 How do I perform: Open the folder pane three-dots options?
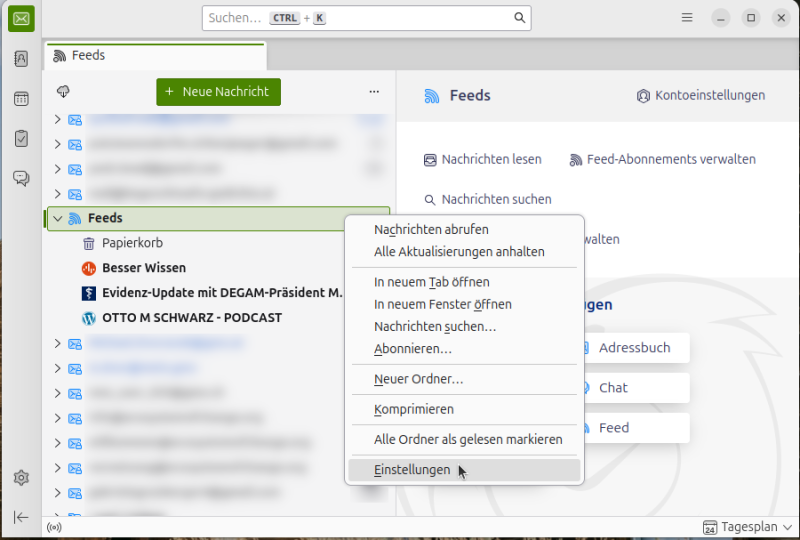374,92
